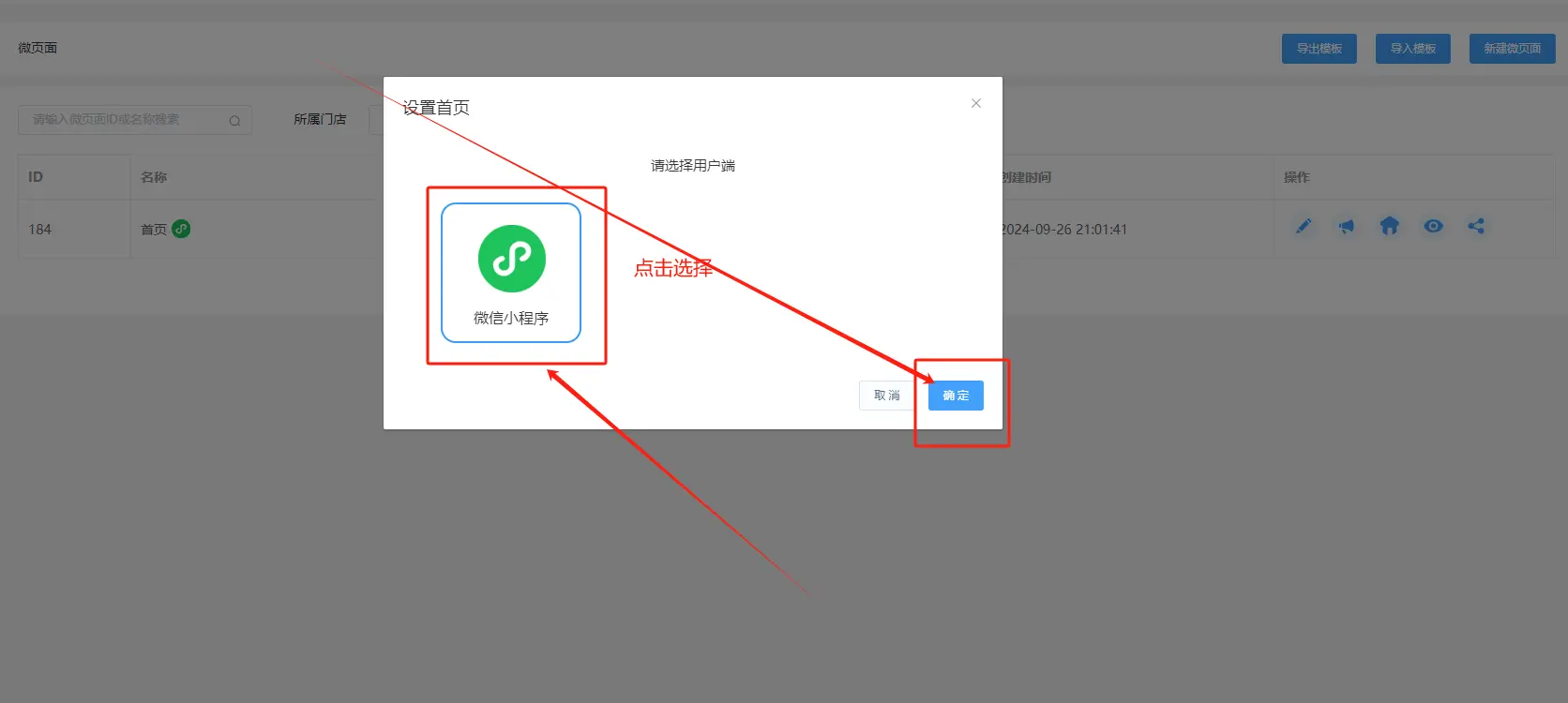The image size is (1568, 703).
Task: Close the 设置首页 dialog with X
Action: [976, 103]
